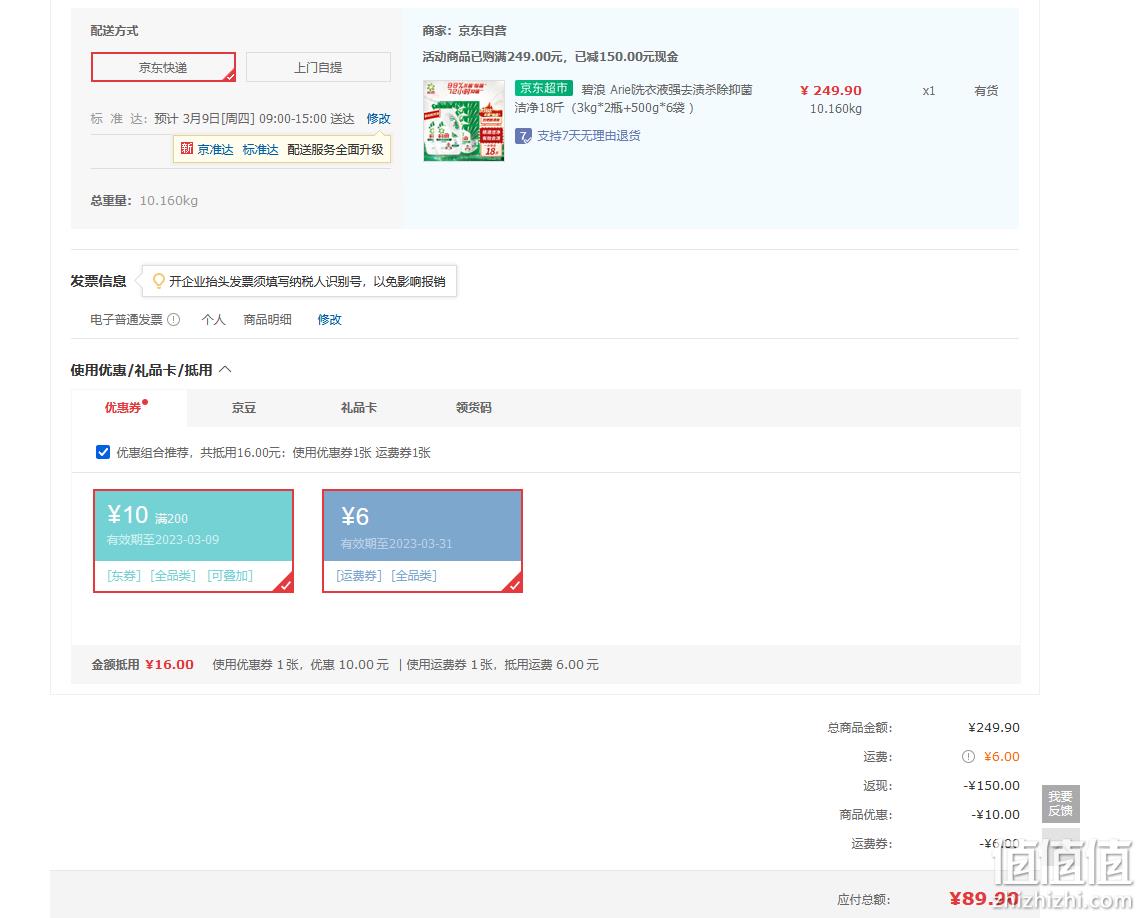The height and width of the screenshot is (918, 1142).
Task: Open the 碧浪 laundry liquid product title
Action: tap(633, 98)
